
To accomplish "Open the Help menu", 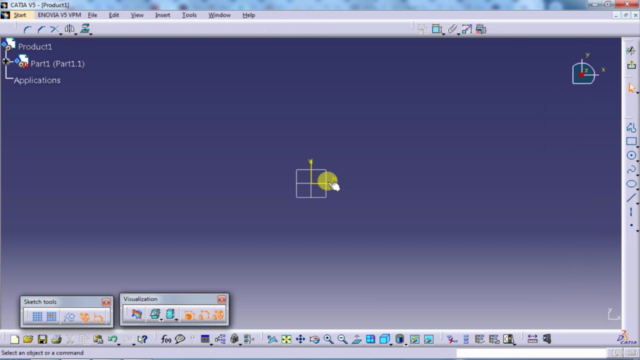I will (x=249, y=15).
